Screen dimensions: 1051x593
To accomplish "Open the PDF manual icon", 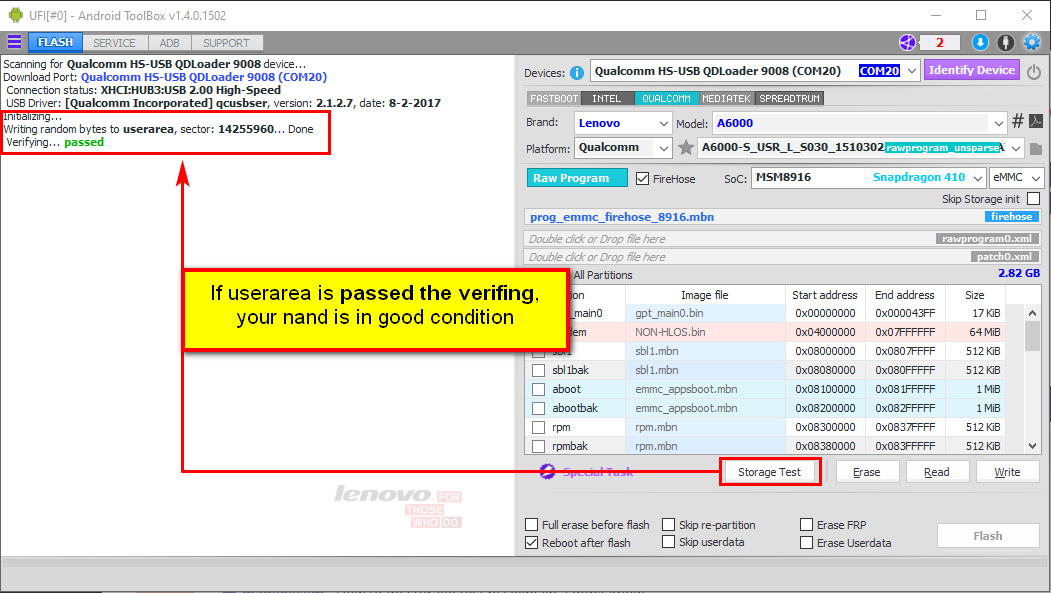I will click(x=1036, y=121).
